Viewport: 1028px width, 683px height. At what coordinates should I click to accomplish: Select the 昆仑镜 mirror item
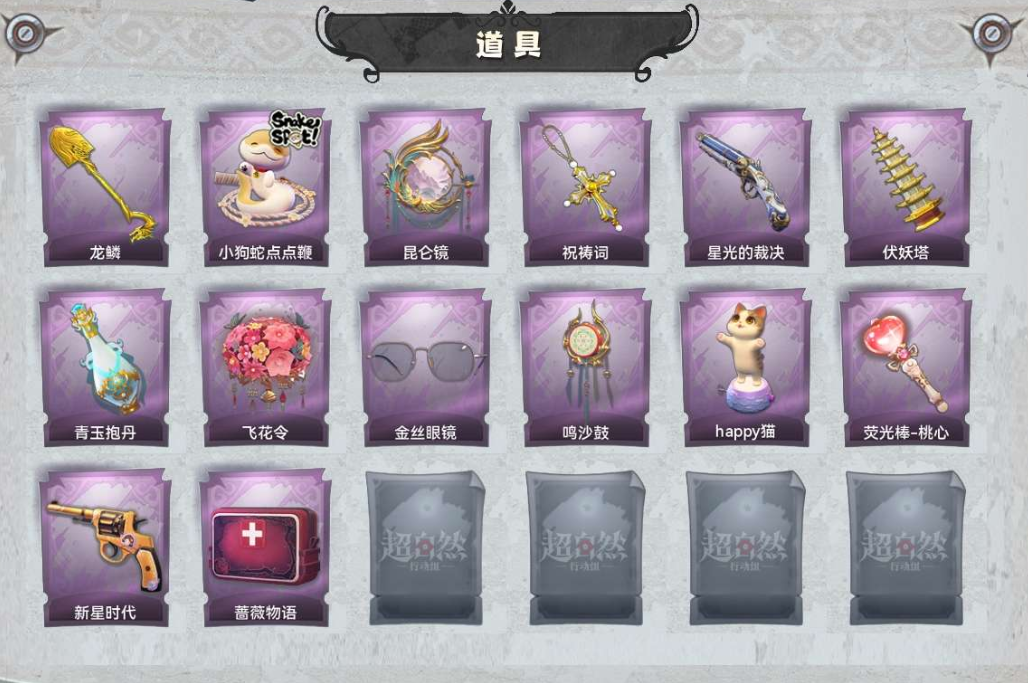pos(425,187)
